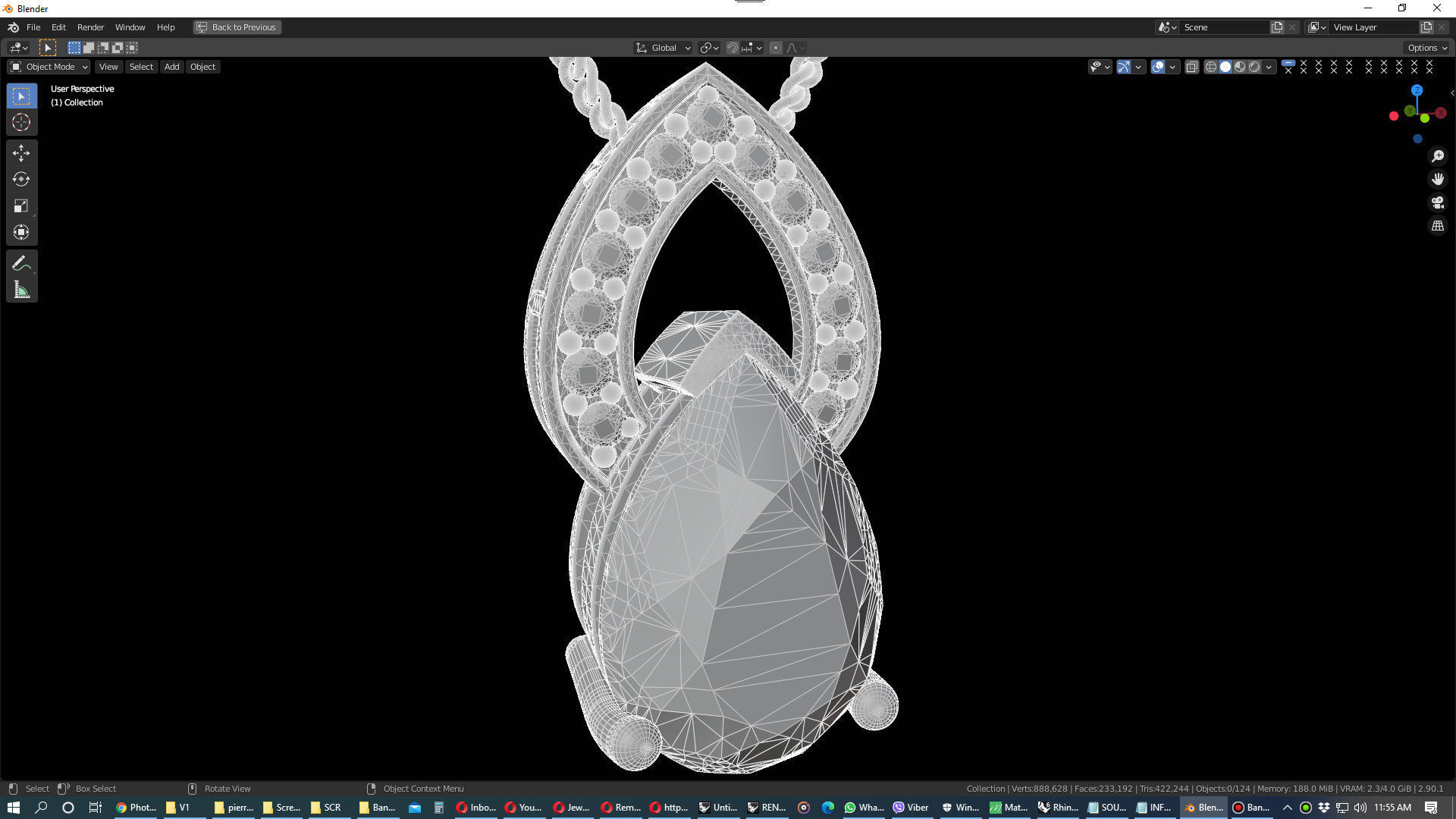The height and width of the screenshot is (819, 1456).
Task: Click the Add View Layer copy icon
Action: click(1426, 27)
